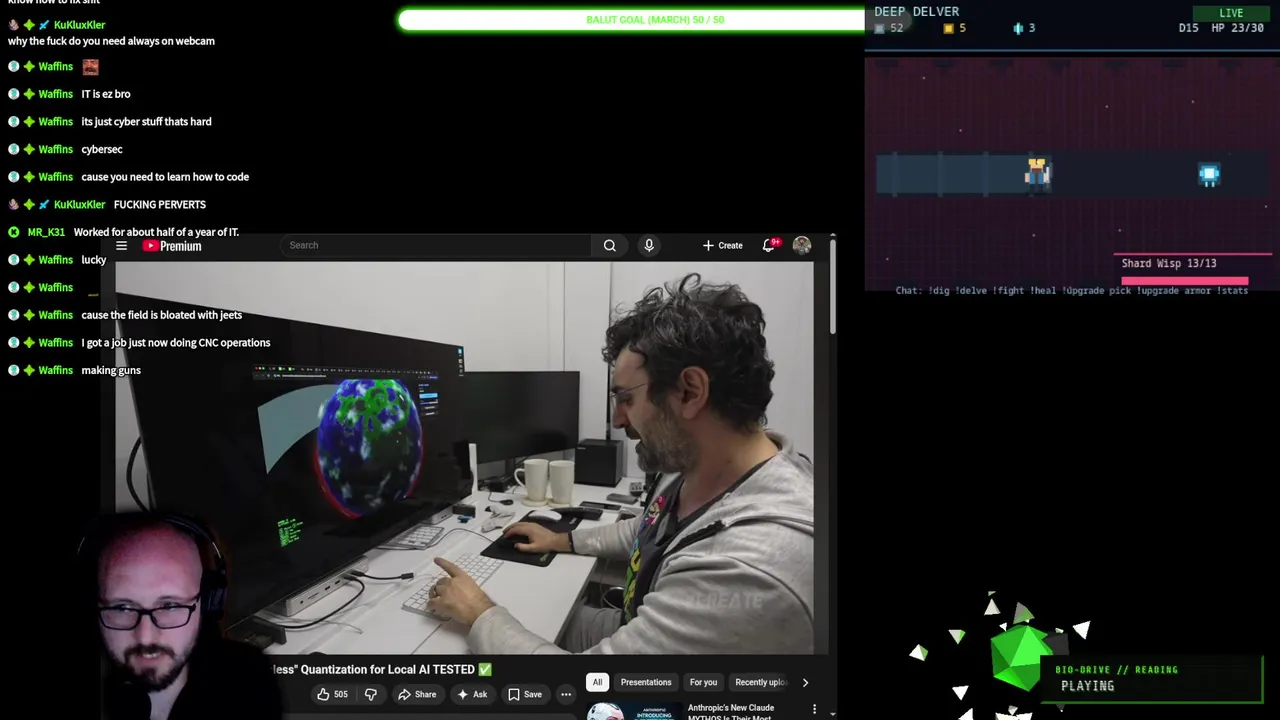The height and width of the screenshot is (720, 1280).
Task: Open options menu for Claude Mythos suggestion
Action: coord(814,710)
